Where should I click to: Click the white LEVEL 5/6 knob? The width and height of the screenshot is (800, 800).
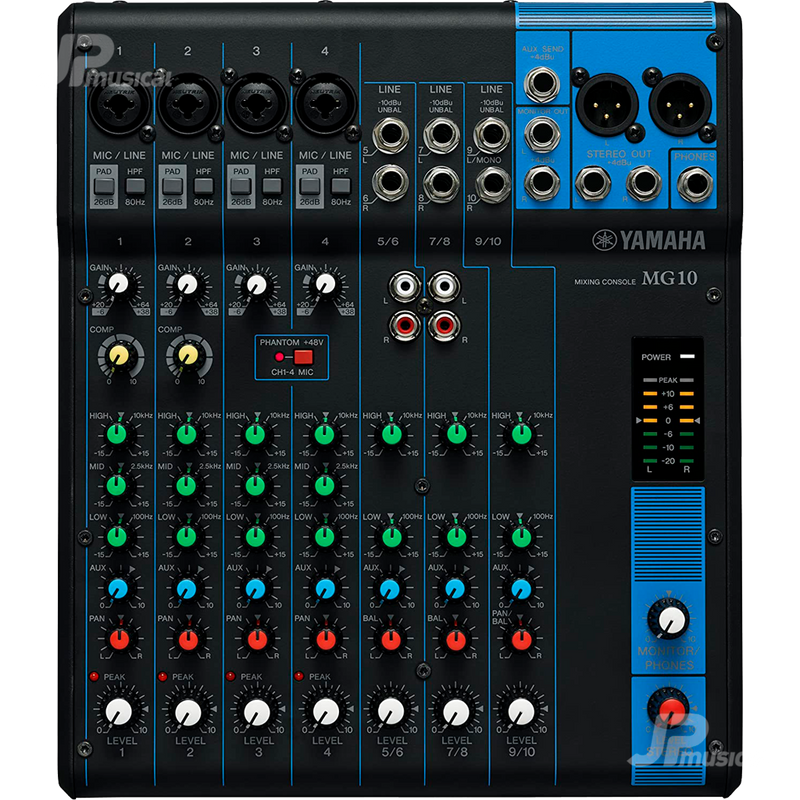point(391,711)
